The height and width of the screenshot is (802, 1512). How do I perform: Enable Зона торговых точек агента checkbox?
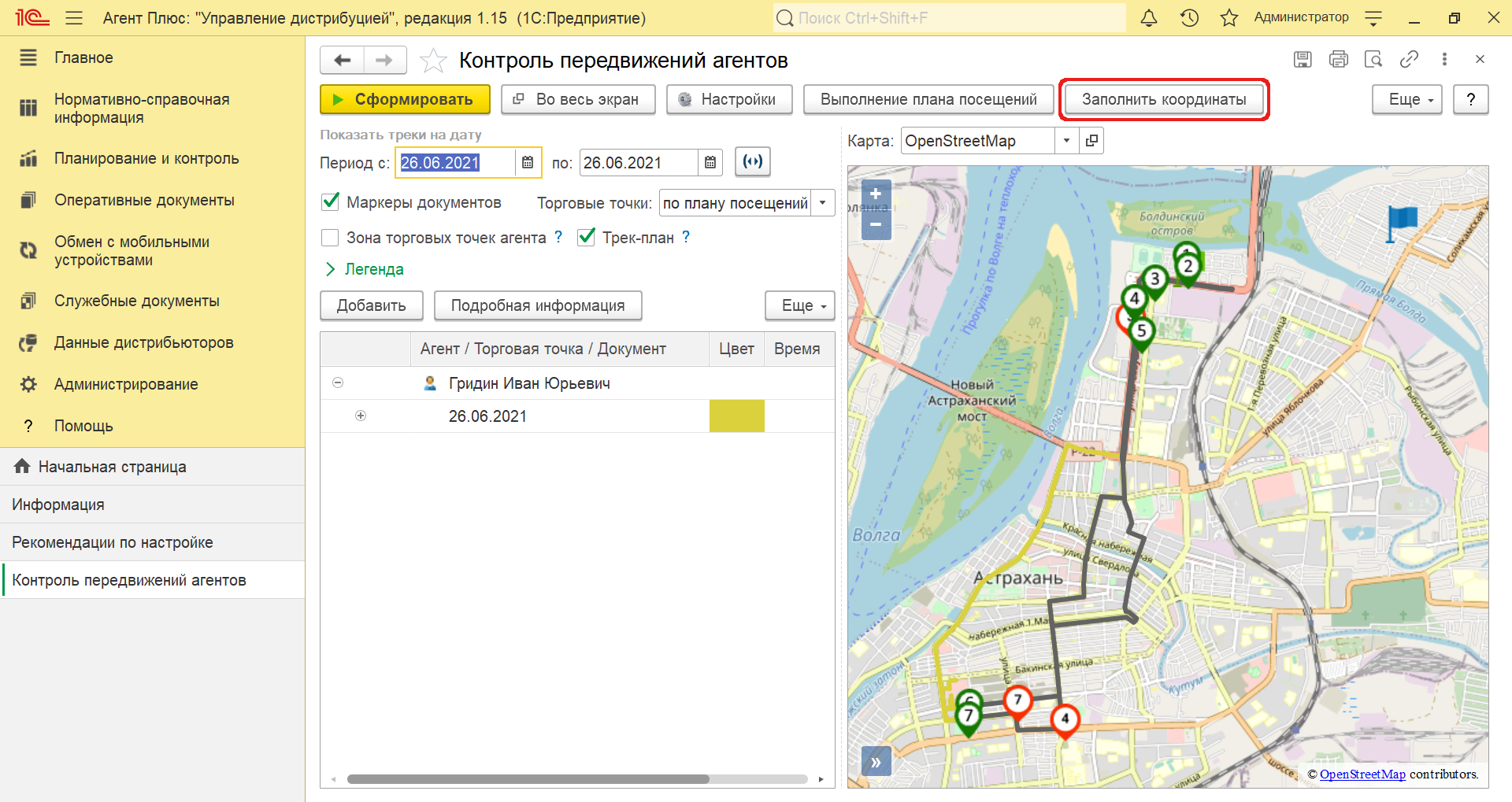click(x=331, y=237)
